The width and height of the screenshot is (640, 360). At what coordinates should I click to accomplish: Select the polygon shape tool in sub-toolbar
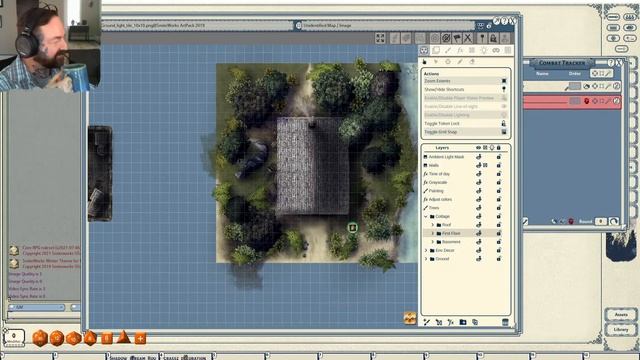coord(448,62)
